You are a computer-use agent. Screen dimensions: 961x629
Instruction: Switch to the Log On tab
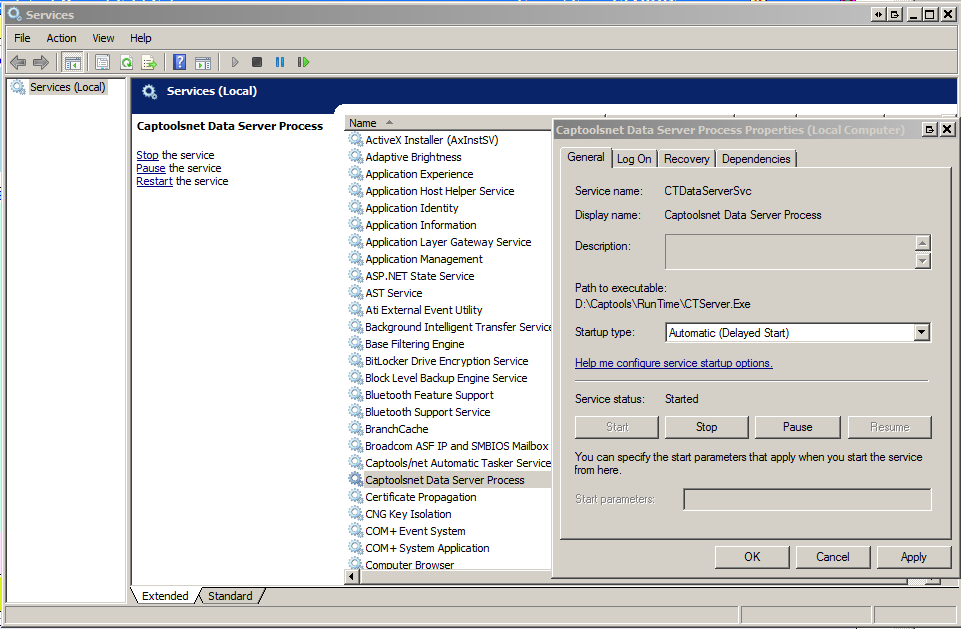click(x=634, y=159)
